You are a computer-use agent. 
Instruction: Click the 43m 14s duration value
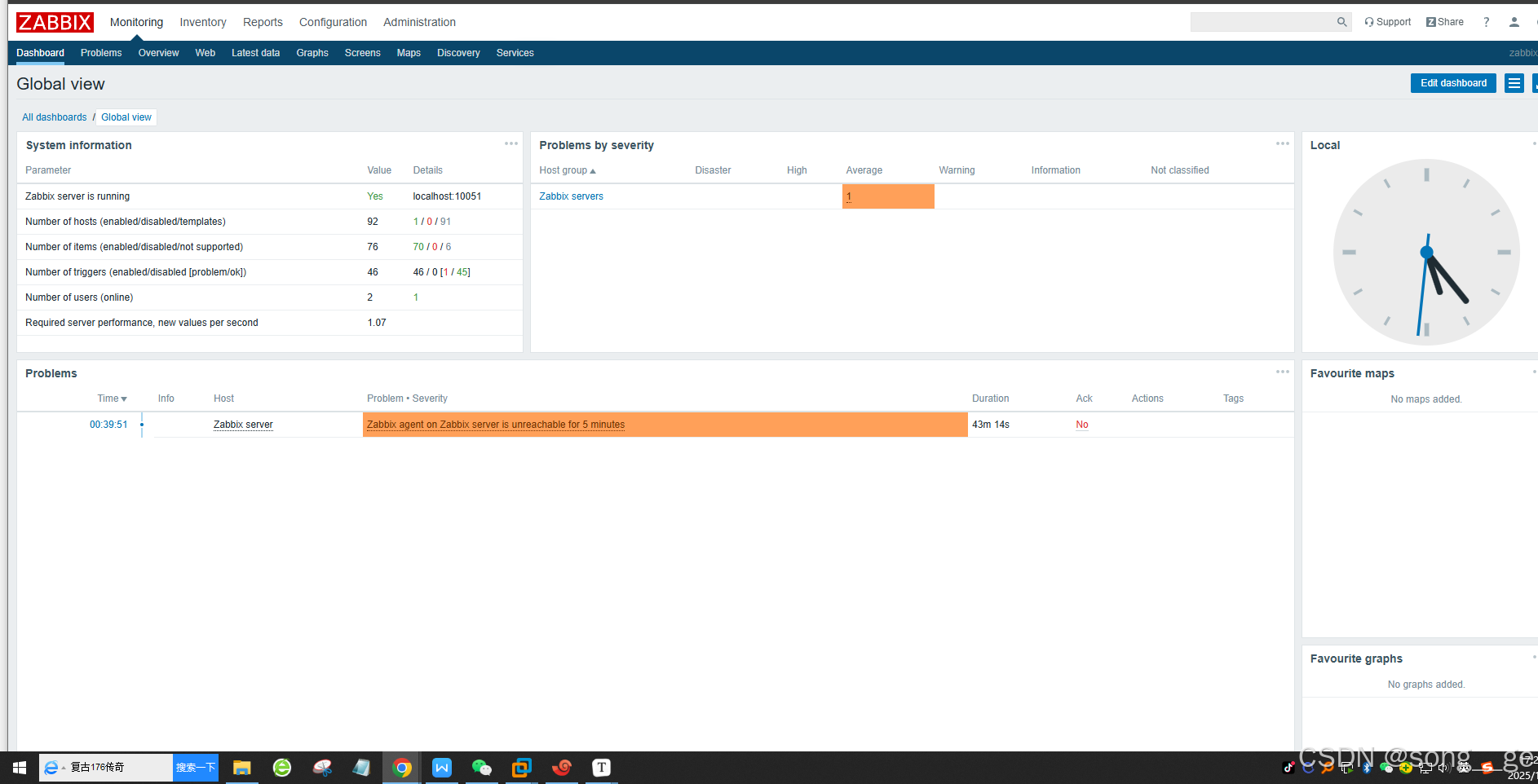coord(991,425)
